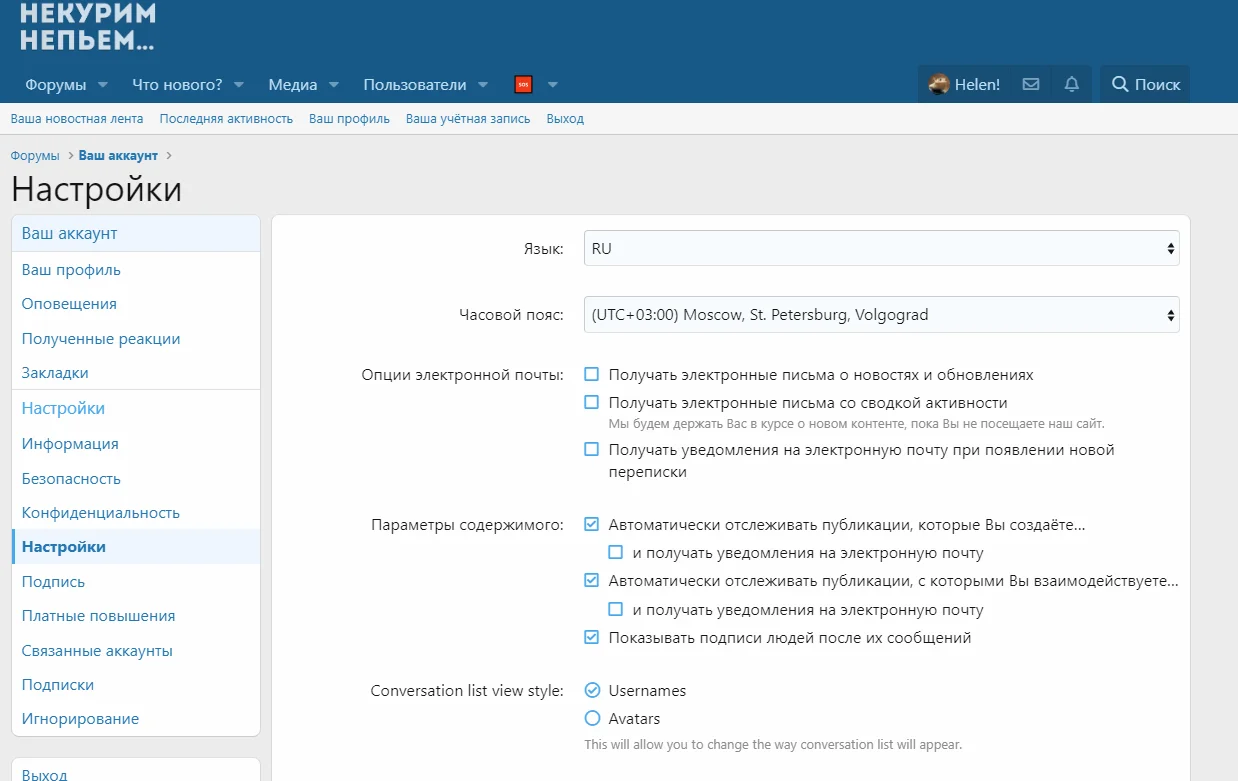The width and height of the screenshot is (1238, 781).
Task: Click the Некурим Непьем site logo
Action: pos(88,27)
